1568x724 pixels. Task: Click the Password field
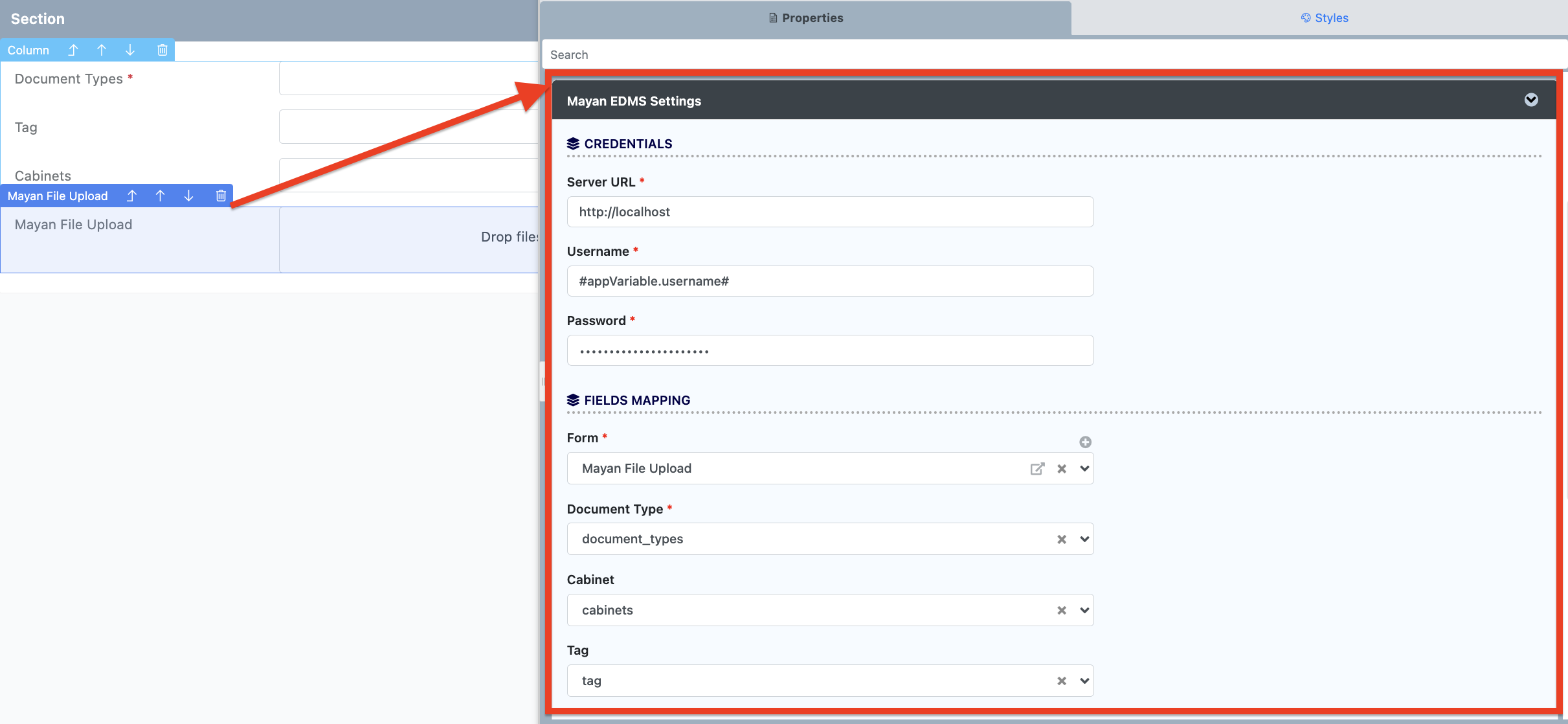point(830,350)
